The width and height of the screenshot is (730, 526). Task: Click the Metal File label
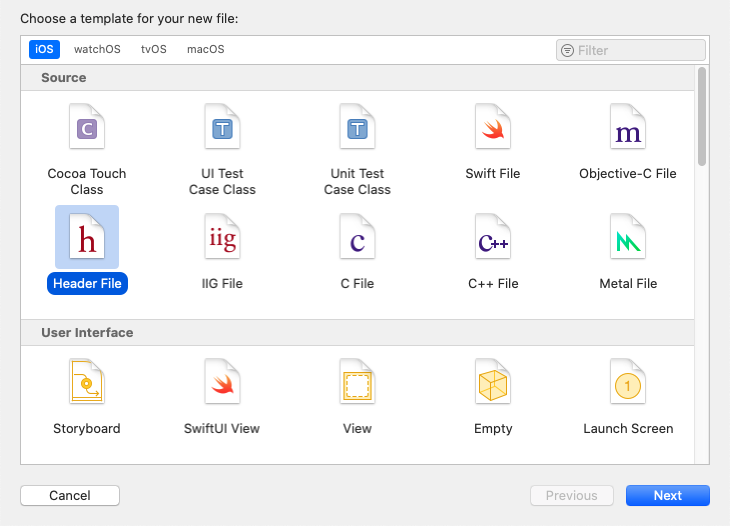[x=628, y=283]
